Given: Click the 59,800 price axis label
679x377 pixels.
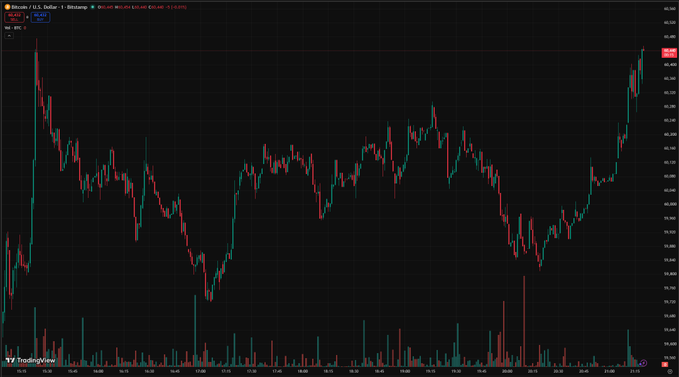Looking at the screenshot, I should click(x=670, y=274).
